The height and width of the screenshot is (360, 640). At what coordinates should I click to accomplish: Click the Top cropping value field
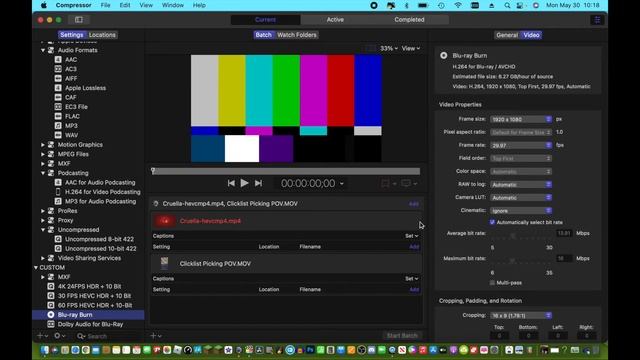(499, 336)
